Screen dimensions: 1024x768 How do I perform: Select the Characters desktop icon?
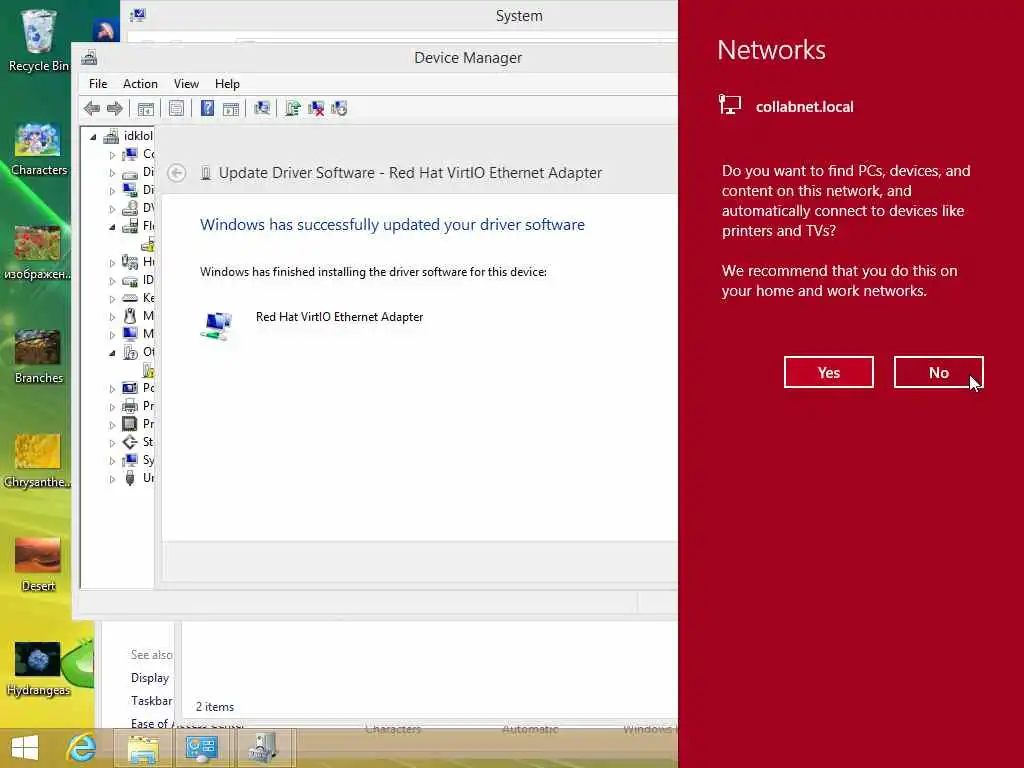coord(39,149)
